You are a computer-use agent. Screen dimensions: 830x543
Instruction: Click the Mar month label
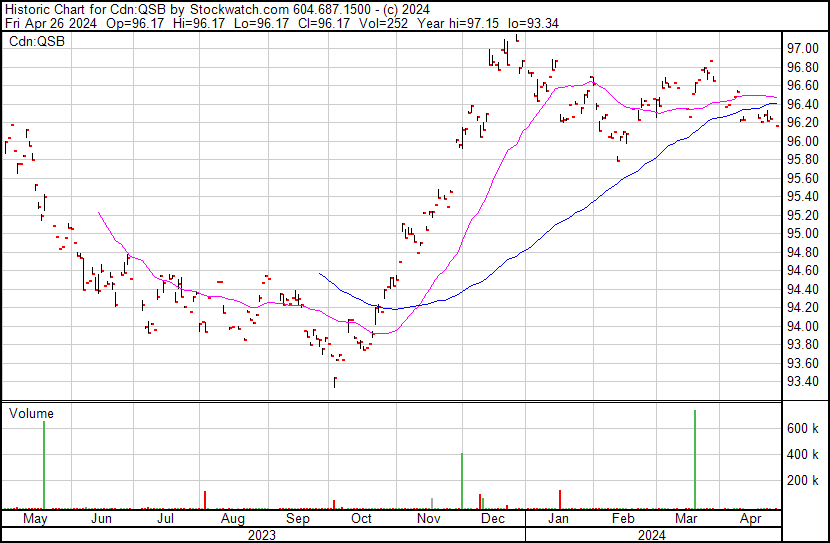(x=686, y=519)
